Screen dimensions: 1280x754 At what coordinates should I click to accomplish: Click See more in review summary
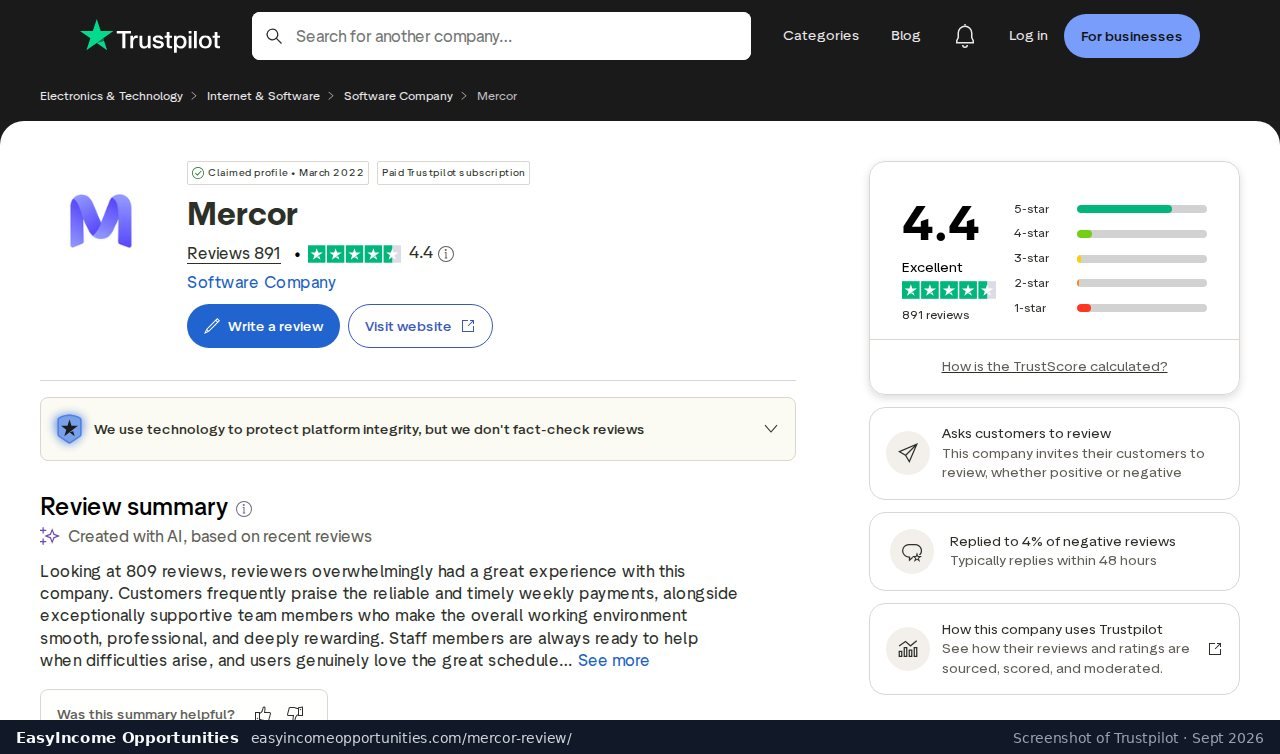coord(613,660)
